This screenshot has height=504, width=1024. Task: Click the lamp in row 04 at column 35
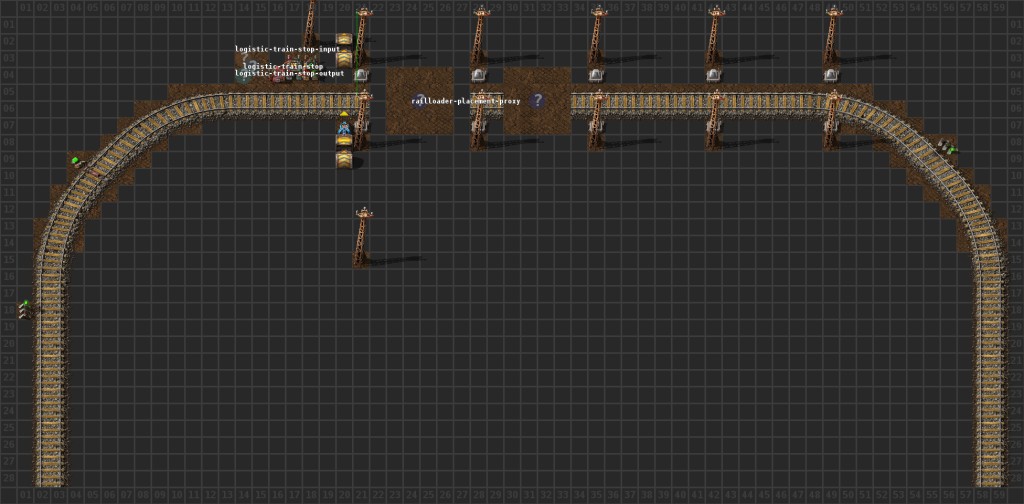(596, 75)
